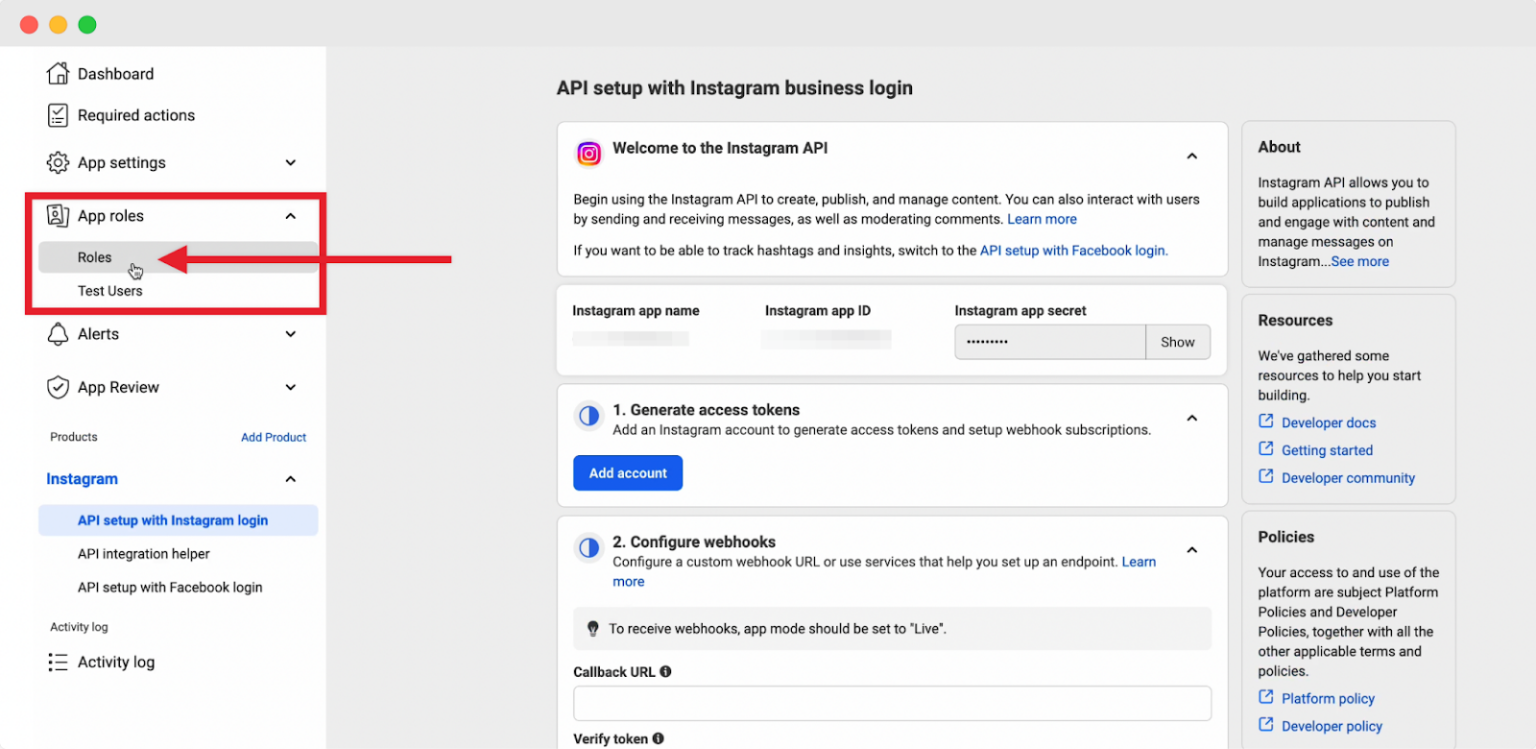Click the progress circle beside Generate access tokens

click(x=588, y=416)
